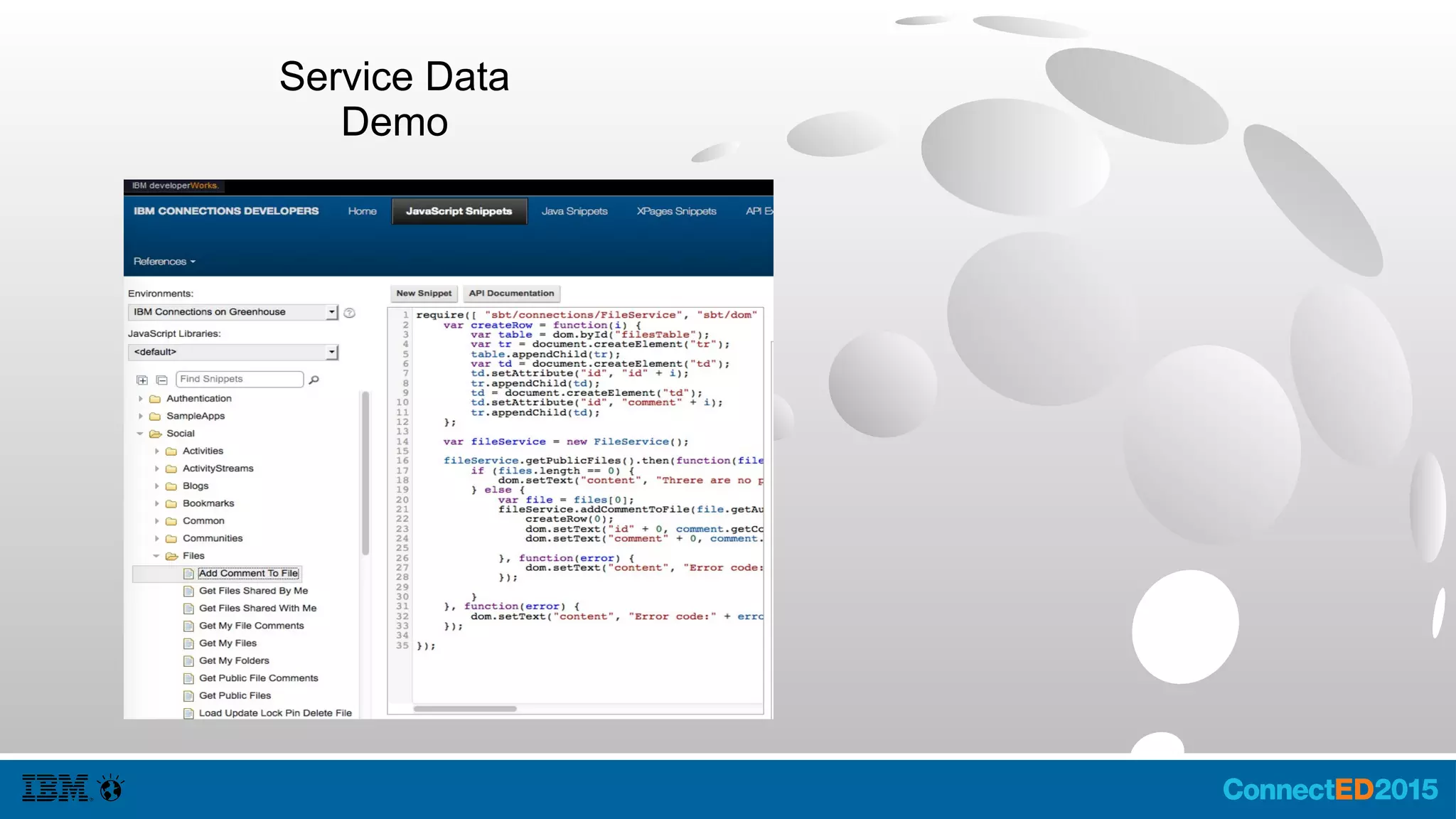Click the Get My Files document icon

coord(188,643)
